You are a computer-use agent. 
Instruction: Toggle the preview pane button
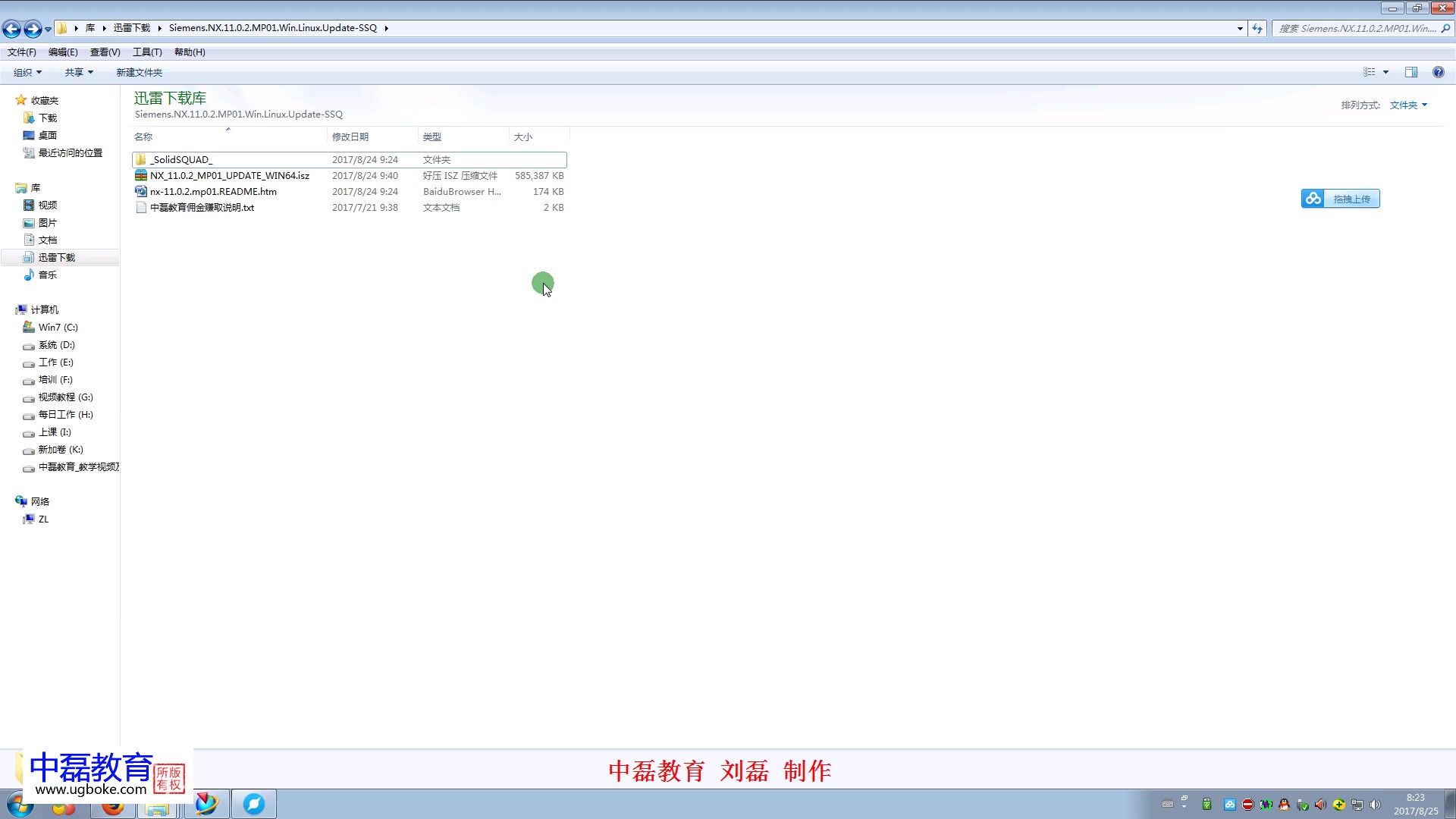coord(1411,72)
